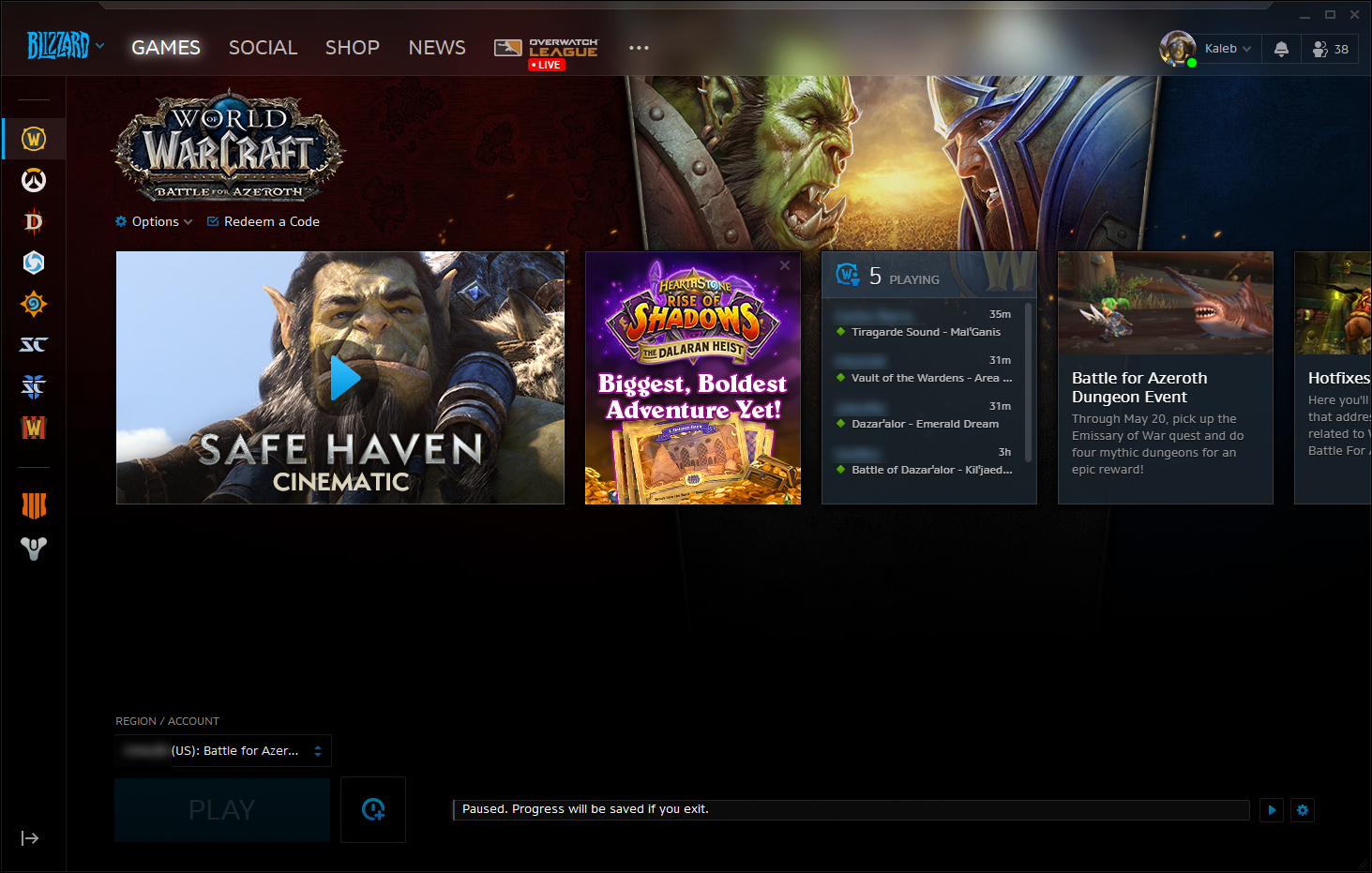Select Call of Duty Black Ops 4 icon
The height and width of the screenshot is (873, 1372).
coord(34,506)
